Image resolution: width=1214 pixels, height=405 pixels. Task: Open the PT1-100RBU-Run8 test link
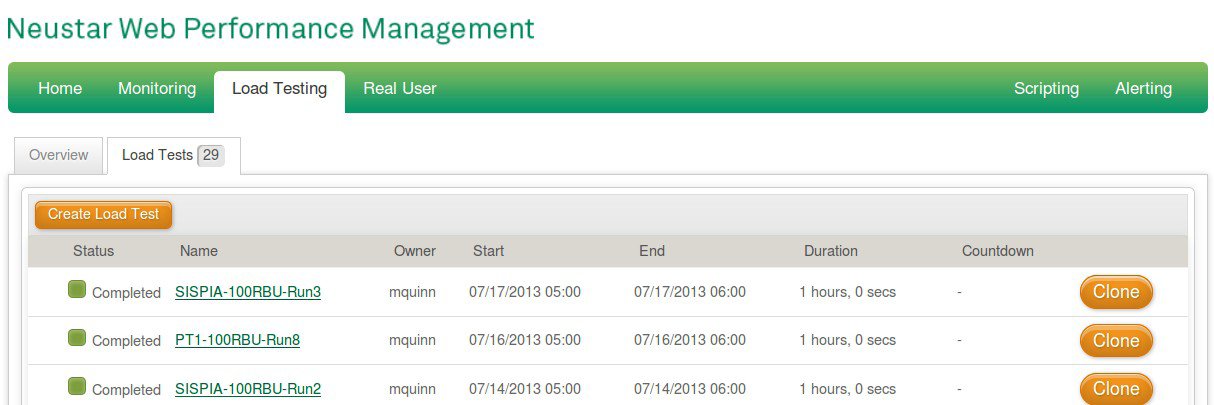237,340
